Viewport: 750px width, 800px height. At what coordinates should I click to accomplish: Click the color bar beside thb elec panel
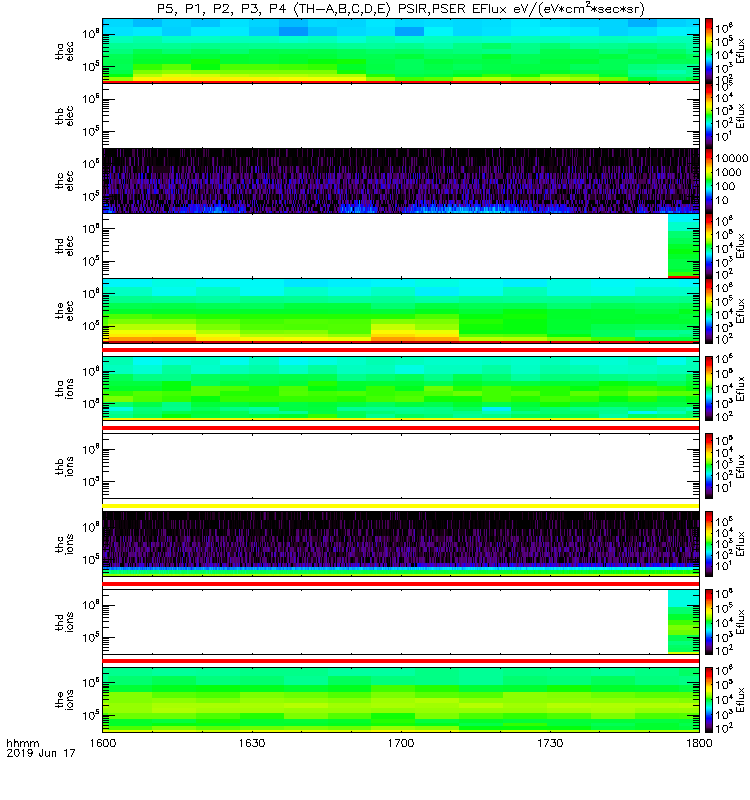coord(709,115)
